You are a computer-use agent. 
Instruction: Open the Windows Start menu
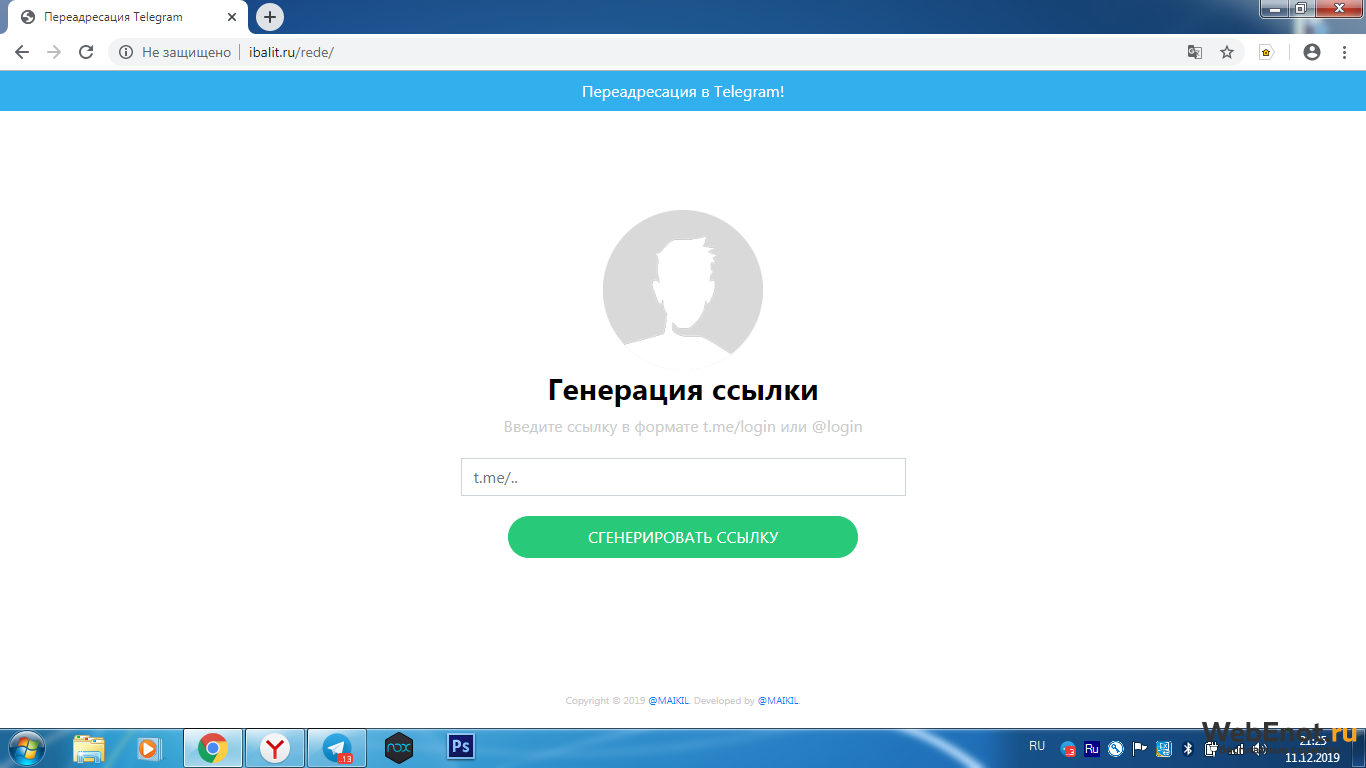26,748
